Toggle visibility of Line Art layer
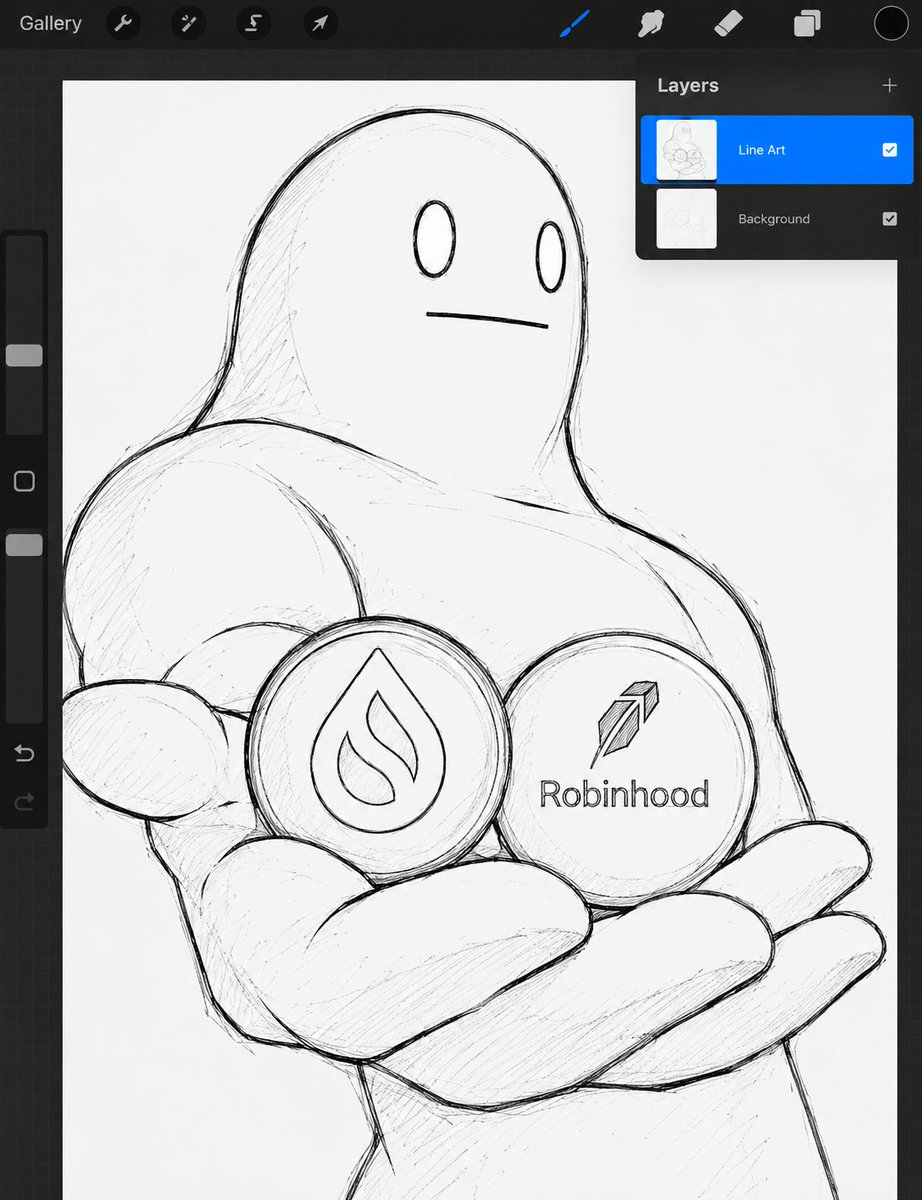 coord(889,150)
